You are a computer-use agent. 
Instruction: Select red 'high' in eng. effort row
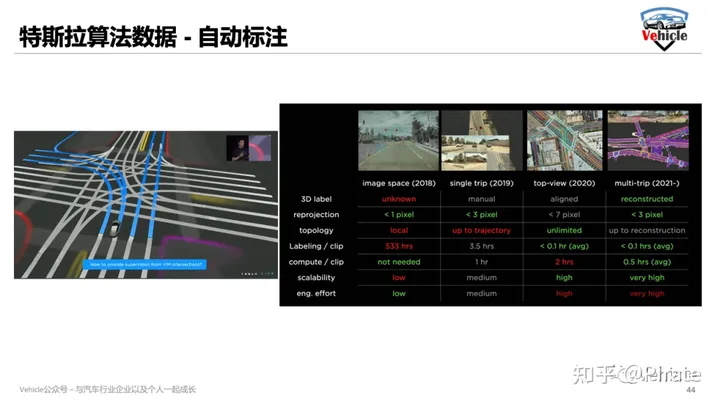pyautogui.click(x=564, y=293)
